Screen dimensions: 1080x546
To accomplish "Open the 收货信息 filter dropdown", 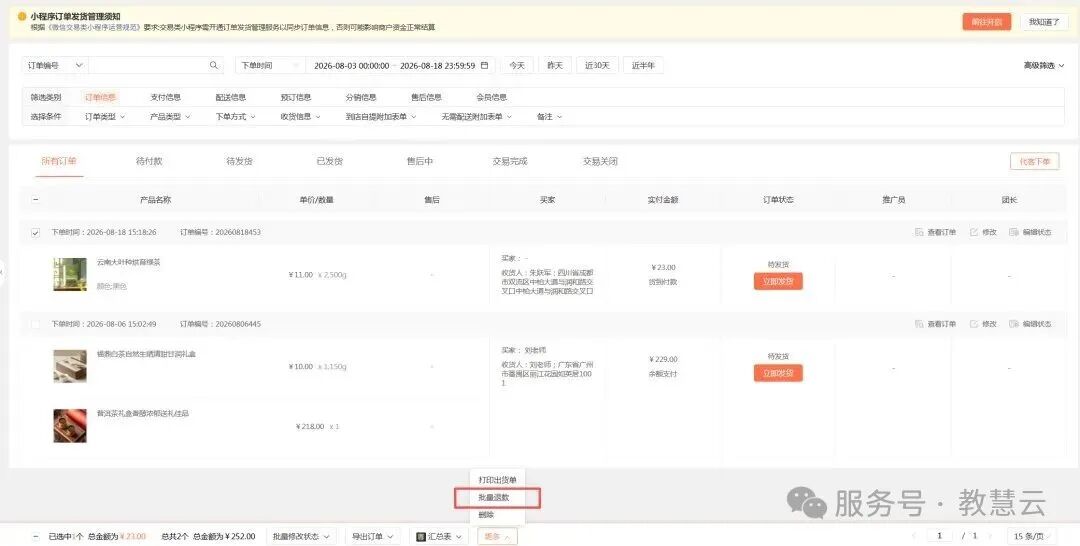I will tap(300, 117).
